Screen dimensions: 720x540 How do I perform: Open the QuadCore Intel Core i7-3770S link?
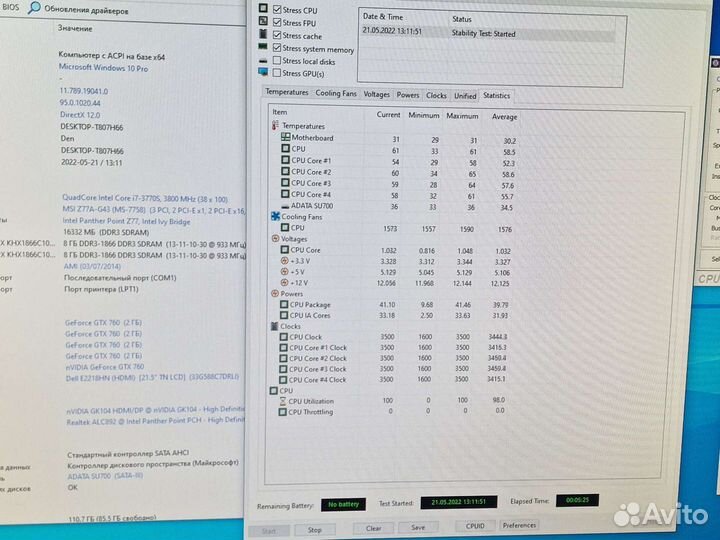coord(145,198)
